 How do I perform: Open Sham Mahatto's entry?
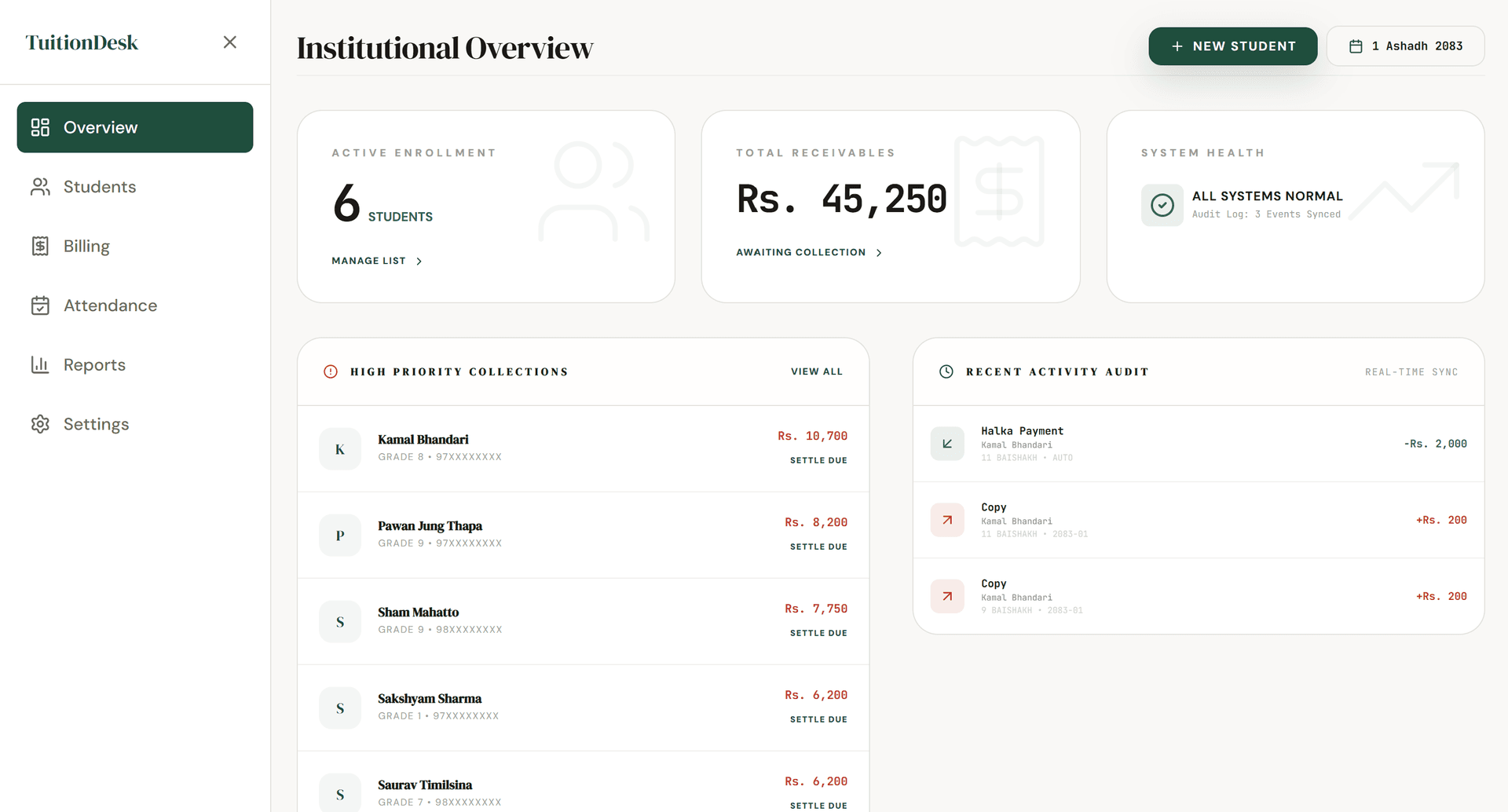point(583,621)
